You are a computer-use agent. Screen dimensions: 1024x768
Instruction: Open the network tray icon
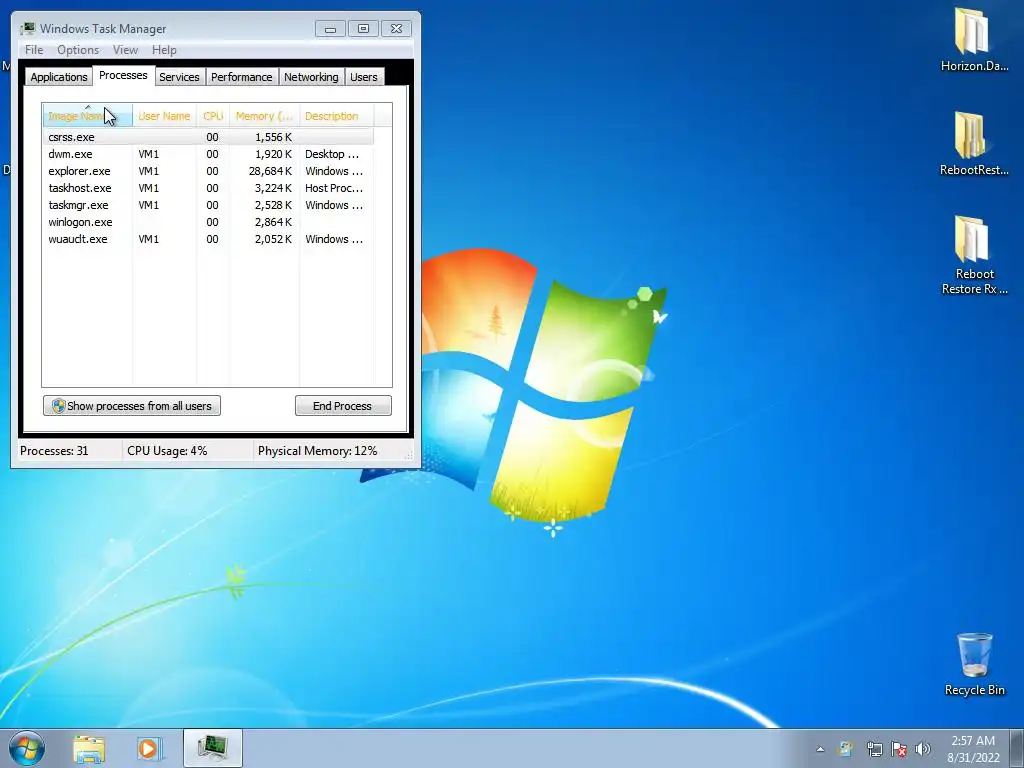pos(874,749)
